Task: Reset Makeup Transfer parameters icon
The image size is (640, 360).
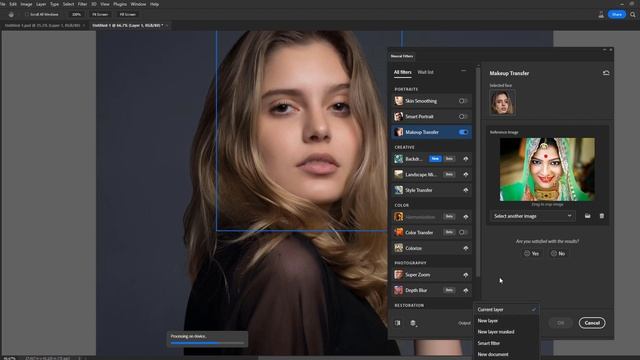Action: coord(606,73)
